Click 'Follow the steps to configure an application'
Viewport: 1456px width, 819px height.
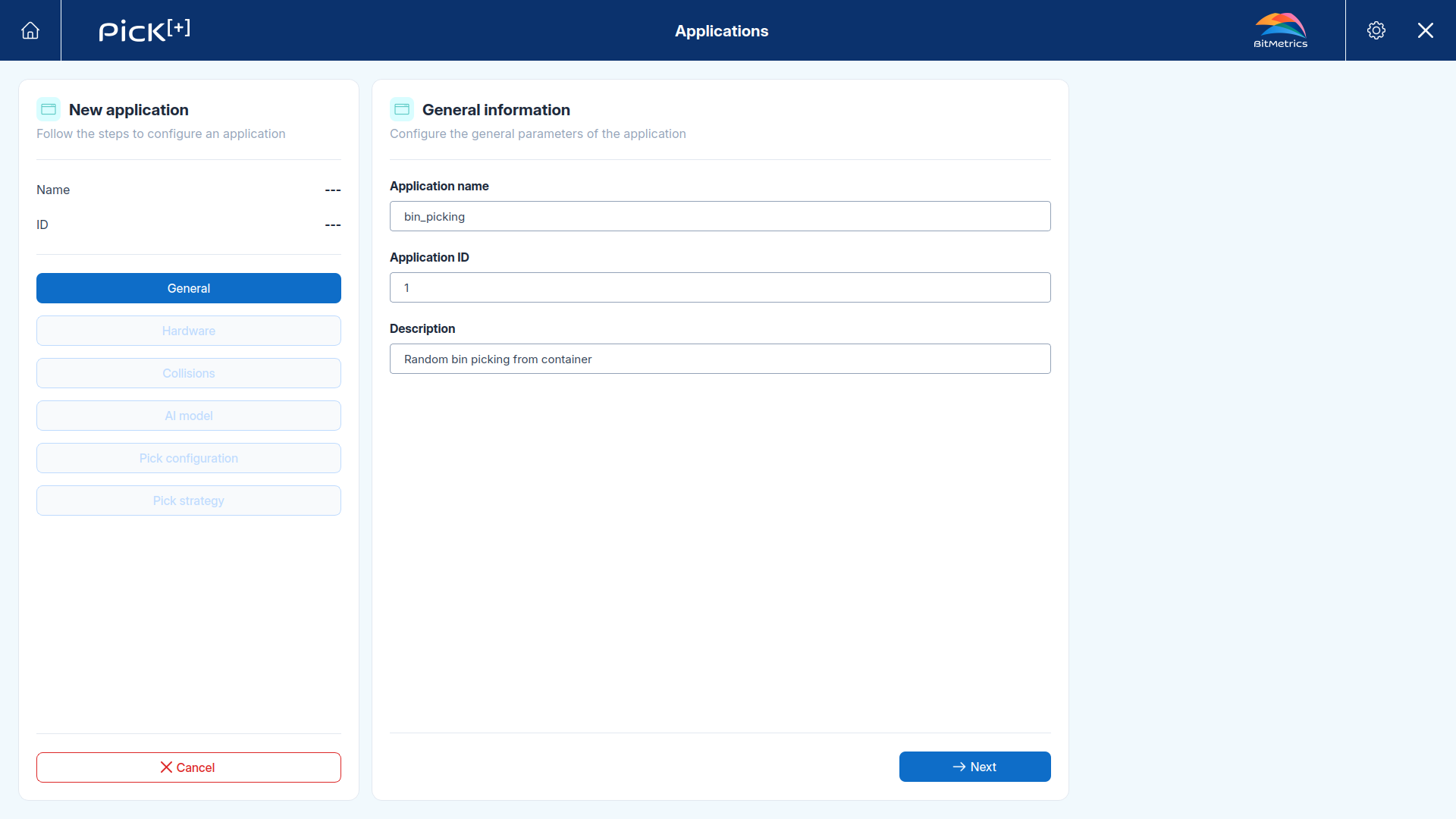[161, 133]
